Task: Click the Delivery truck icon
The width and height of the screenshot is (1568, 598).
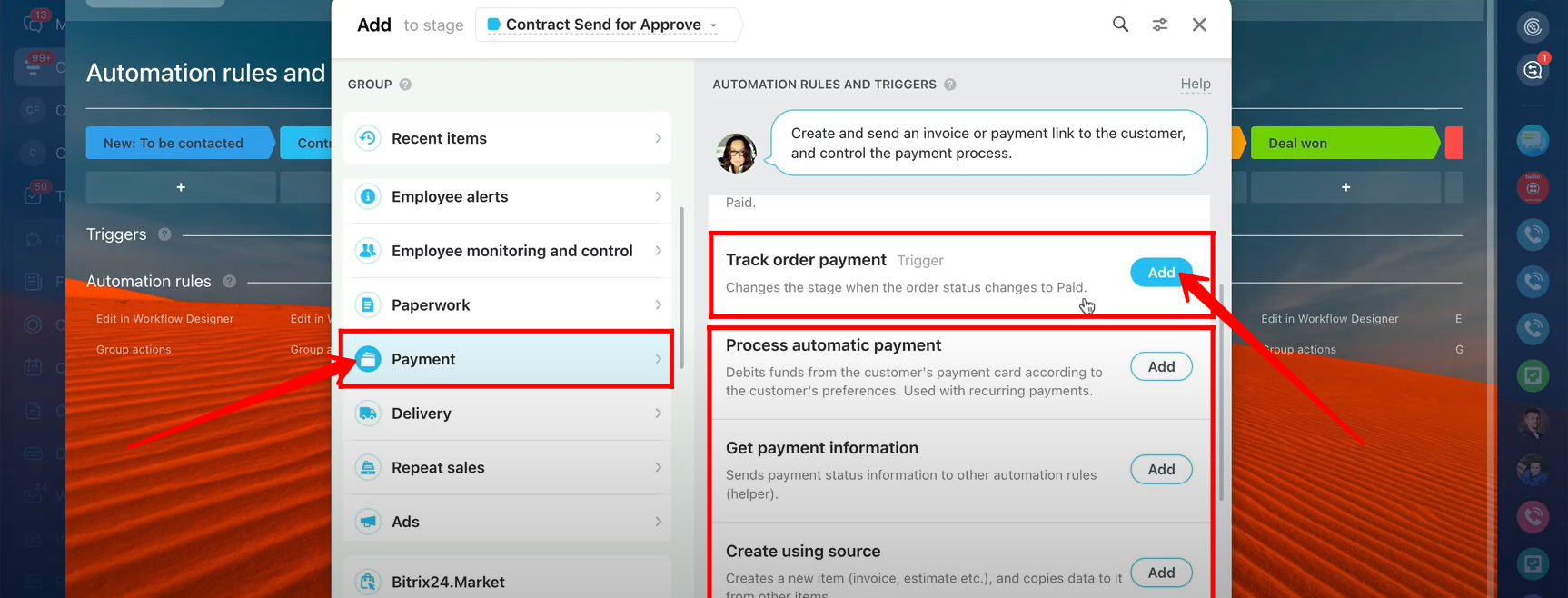Action: [x=368, y=414]
